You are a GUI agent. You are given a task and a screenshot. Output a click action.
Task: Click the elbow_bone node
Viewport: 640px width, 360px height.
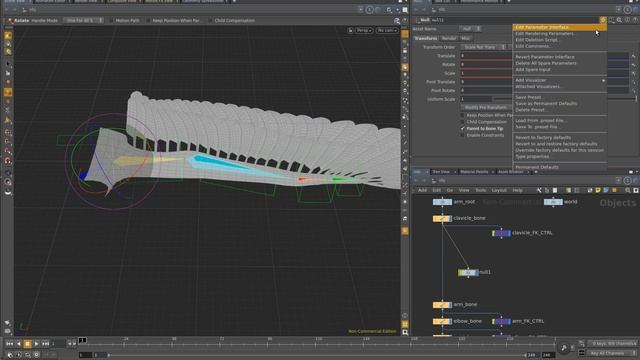442,322
